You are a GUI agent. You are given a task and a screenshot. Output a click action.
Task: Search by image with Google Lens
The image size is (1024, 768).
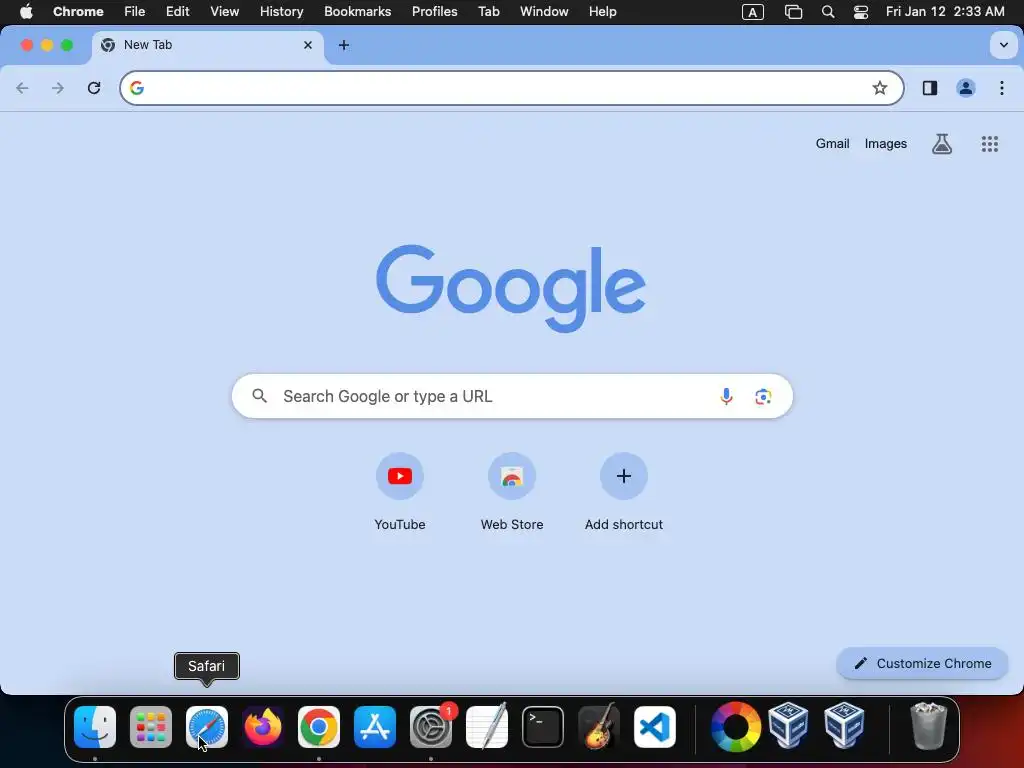click(x=763, y=396)
